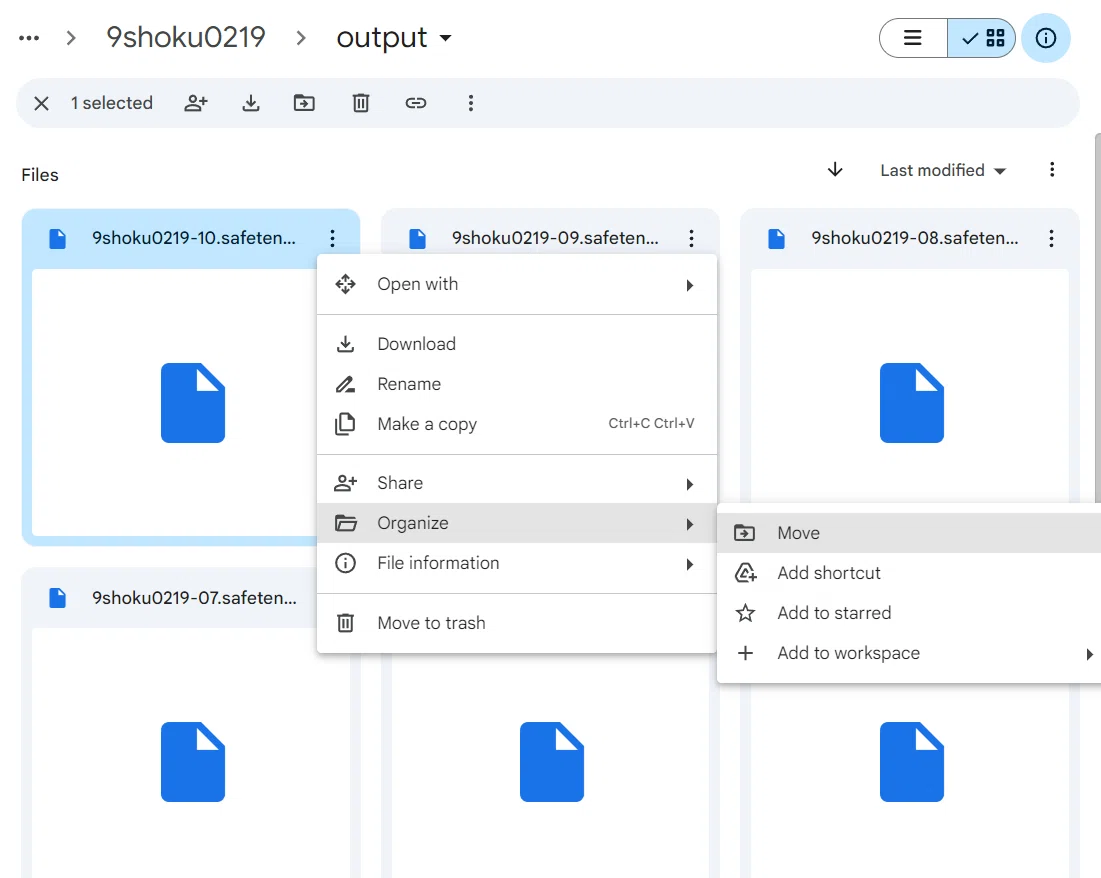1101x878 pixels.
Task: Show the details info panel
Action: point(1046,38)
